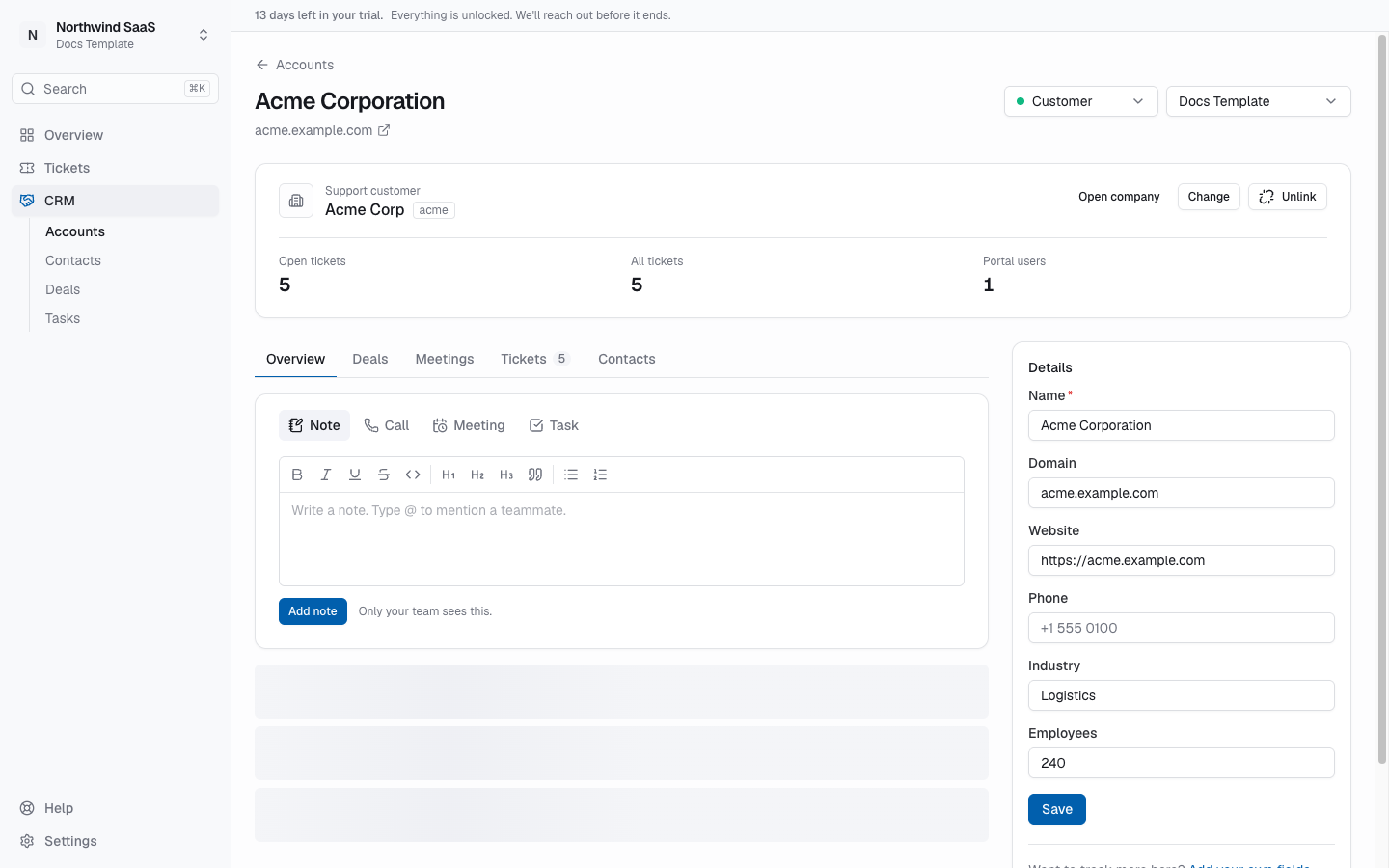Click the support customer building icon
The height and width of the screenshot is (868, 1389).
pyautogui.click(x=296, y=201)
